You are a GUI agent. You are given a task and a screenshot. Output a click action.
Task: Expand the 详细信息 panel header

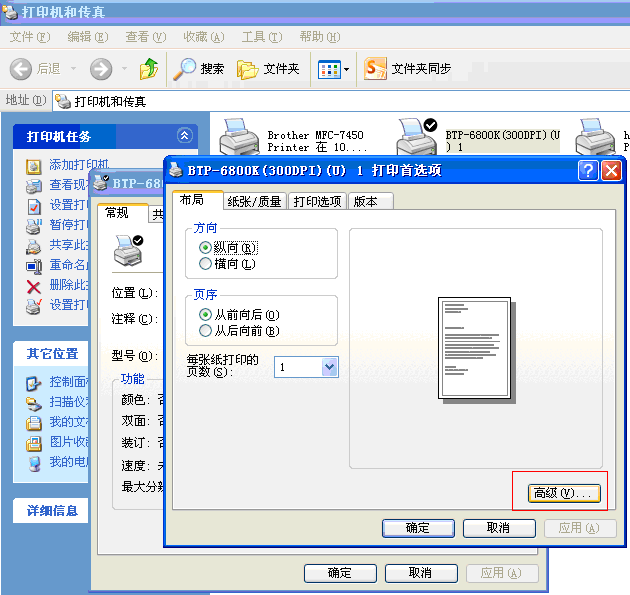(51, 511)
